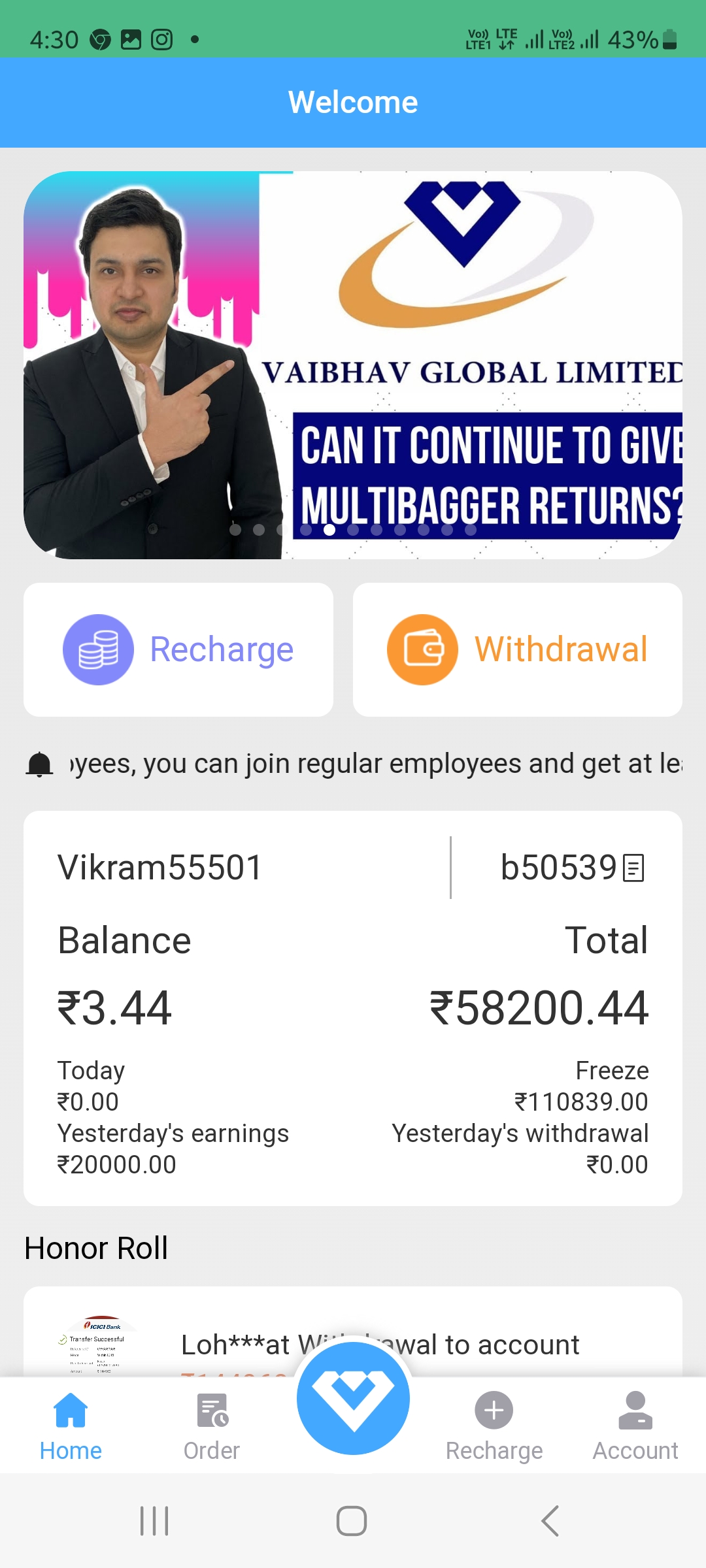Open the Account person icon
Screen dimensions: 706x1568
click(635, 1410)
